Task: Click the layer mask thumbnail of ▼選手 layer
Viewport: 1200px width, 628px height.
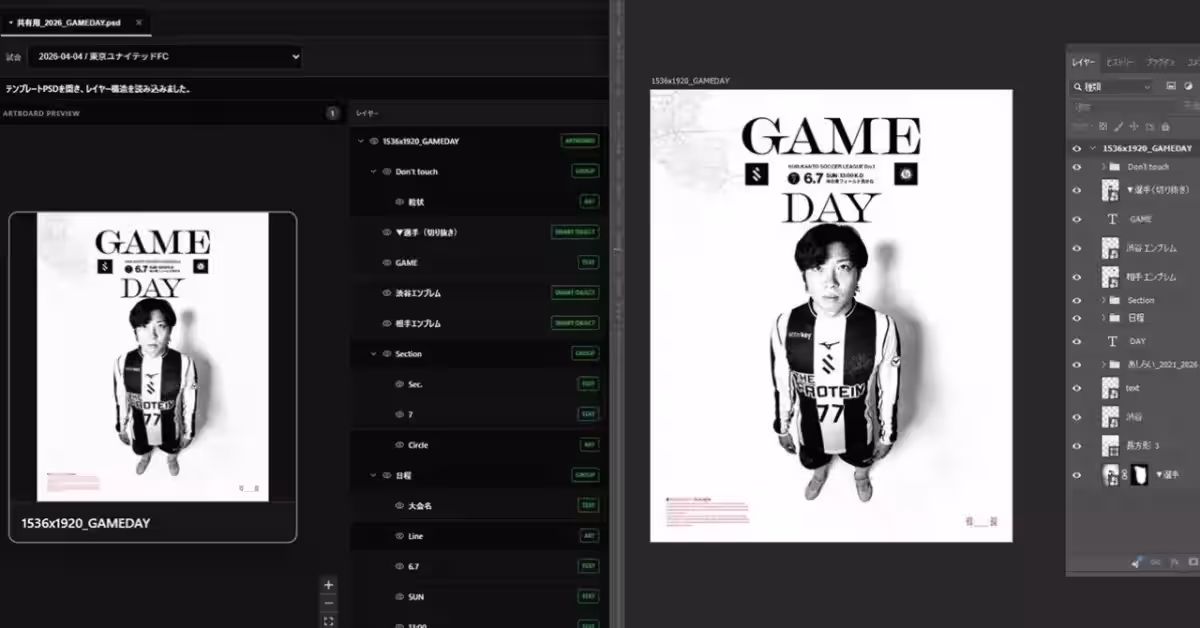Action: 1138,475
